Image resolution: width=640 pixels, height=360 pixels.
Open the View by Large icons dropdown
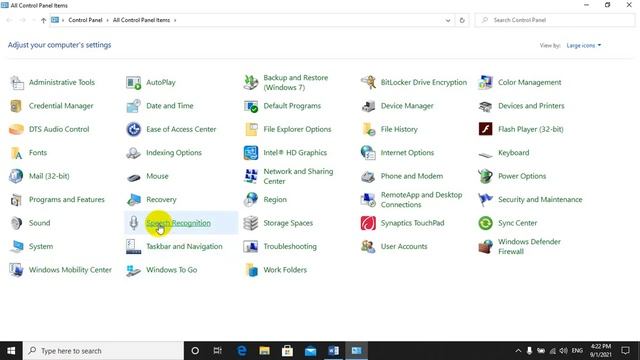click(584, 45)
